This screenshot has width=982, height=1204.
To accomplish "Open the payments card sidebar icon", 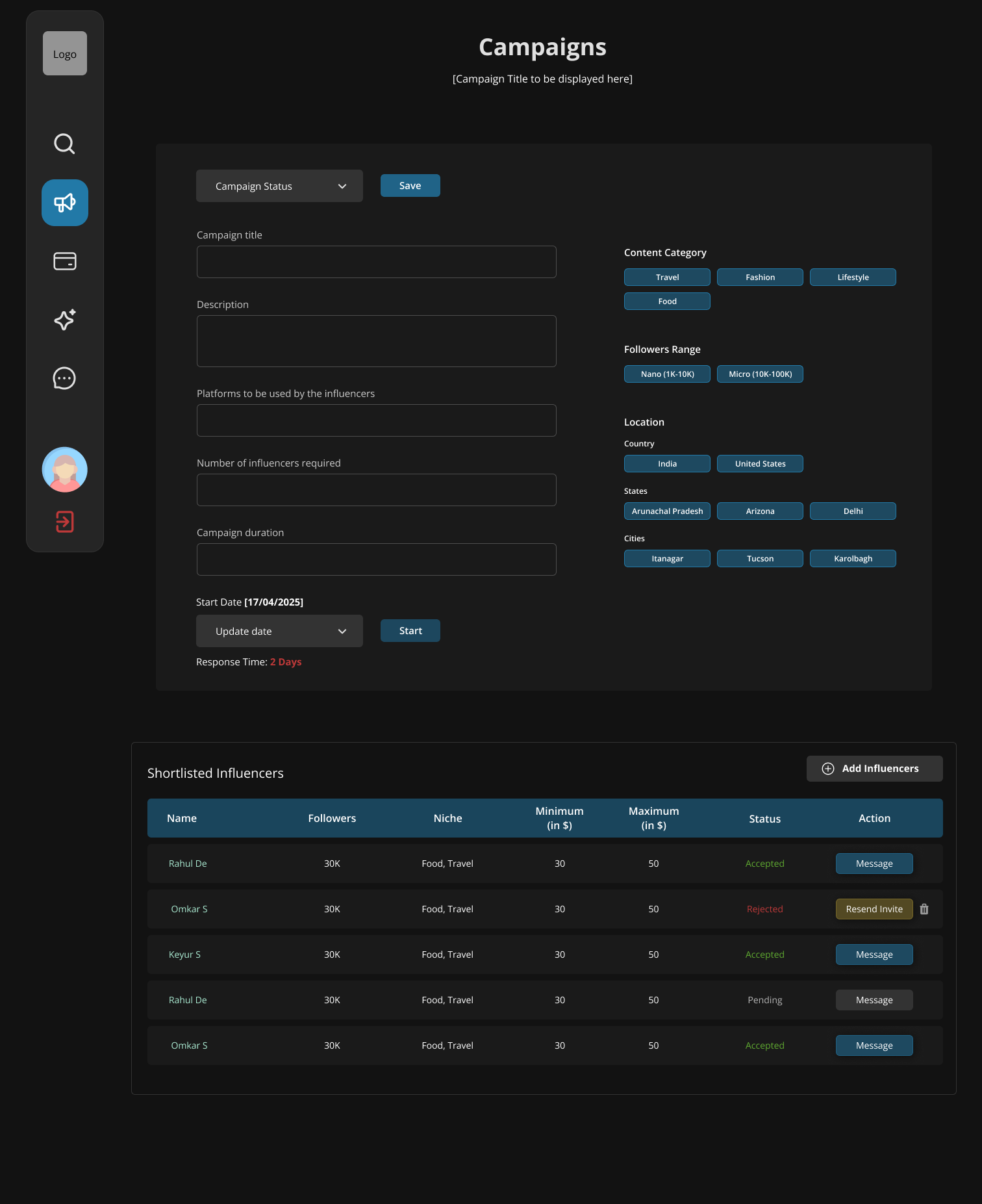I will 65,261.
